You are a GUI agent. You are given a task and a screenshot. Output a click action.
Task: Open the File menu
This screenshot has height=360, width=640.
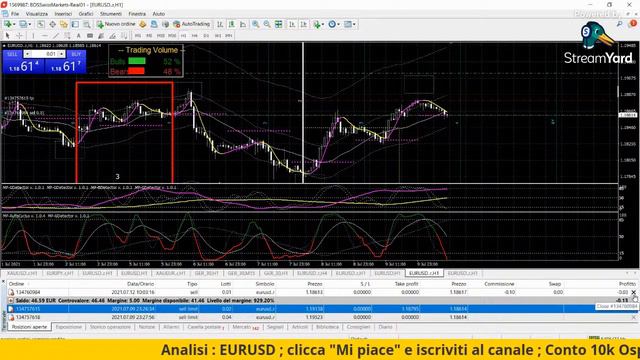coord(15,14)
